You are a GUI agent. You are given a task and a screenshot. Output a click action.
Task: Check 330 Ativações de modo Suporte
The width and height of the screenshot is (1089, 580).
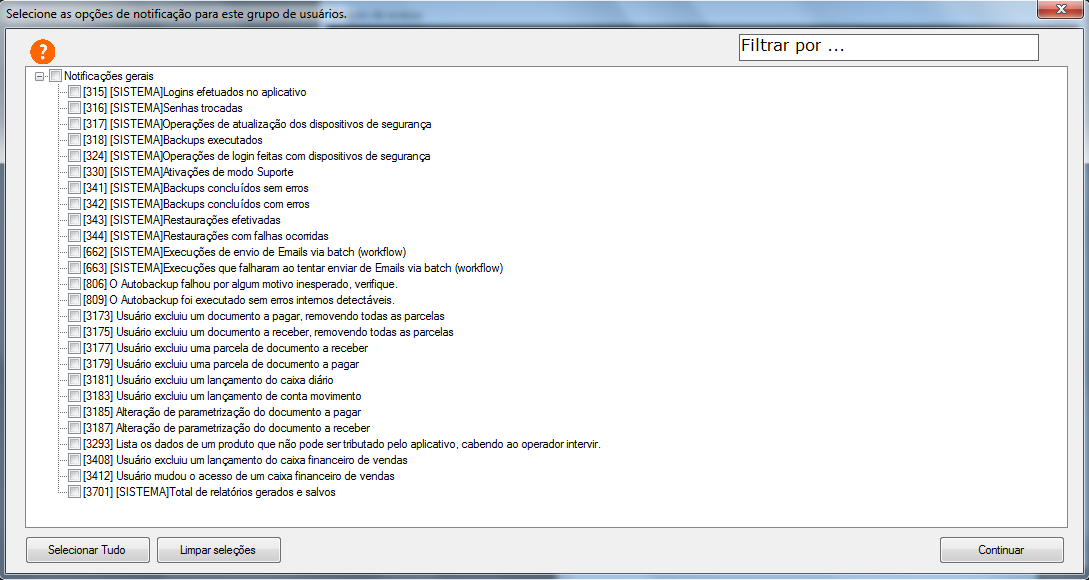74,172
